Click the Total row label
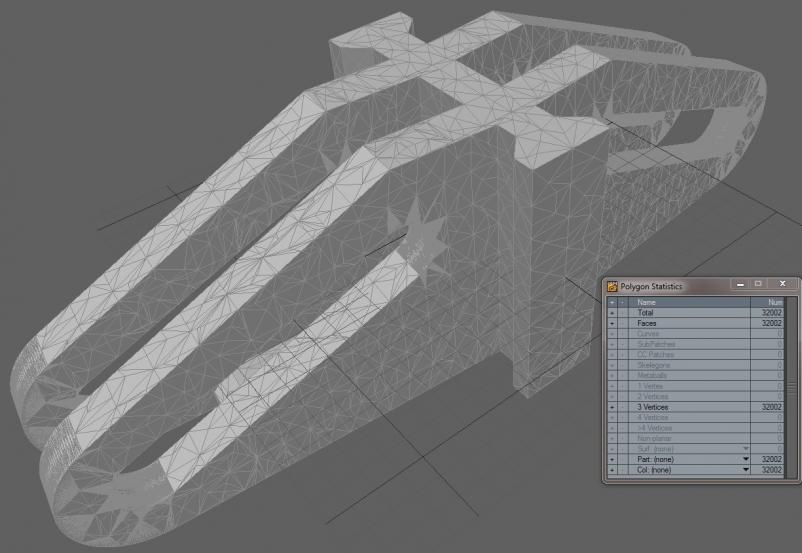This screenshot has width=802, height=553. [x=646, y=313]
